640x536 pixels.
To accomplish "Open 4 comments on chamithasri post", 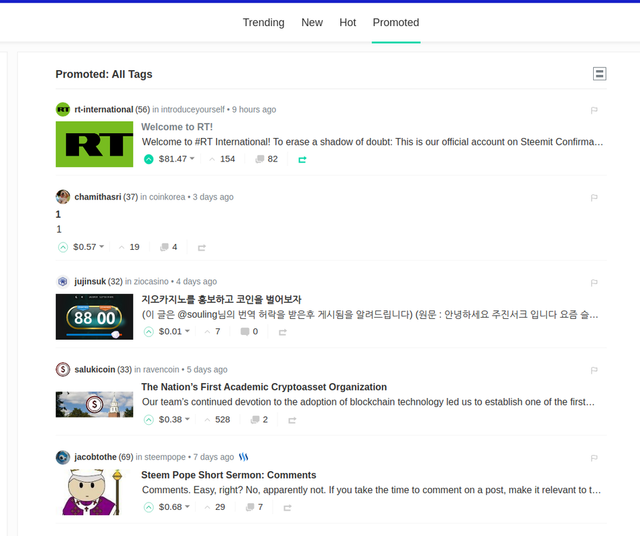I will tap(169, 247).
